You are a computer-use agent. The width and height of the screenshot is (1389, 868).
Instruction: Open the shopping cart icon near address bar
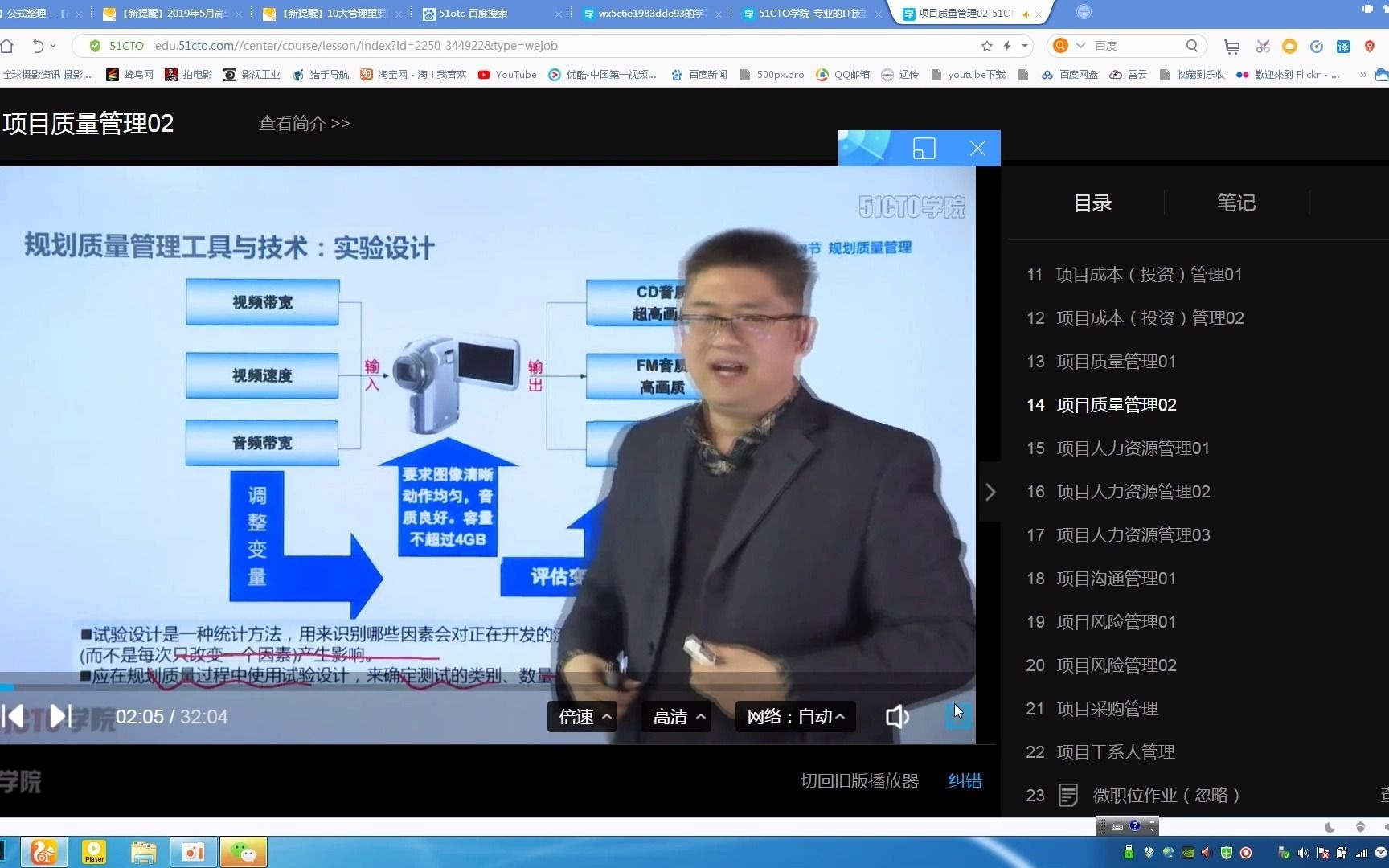pyautogui.click(x=1231, y=46)
